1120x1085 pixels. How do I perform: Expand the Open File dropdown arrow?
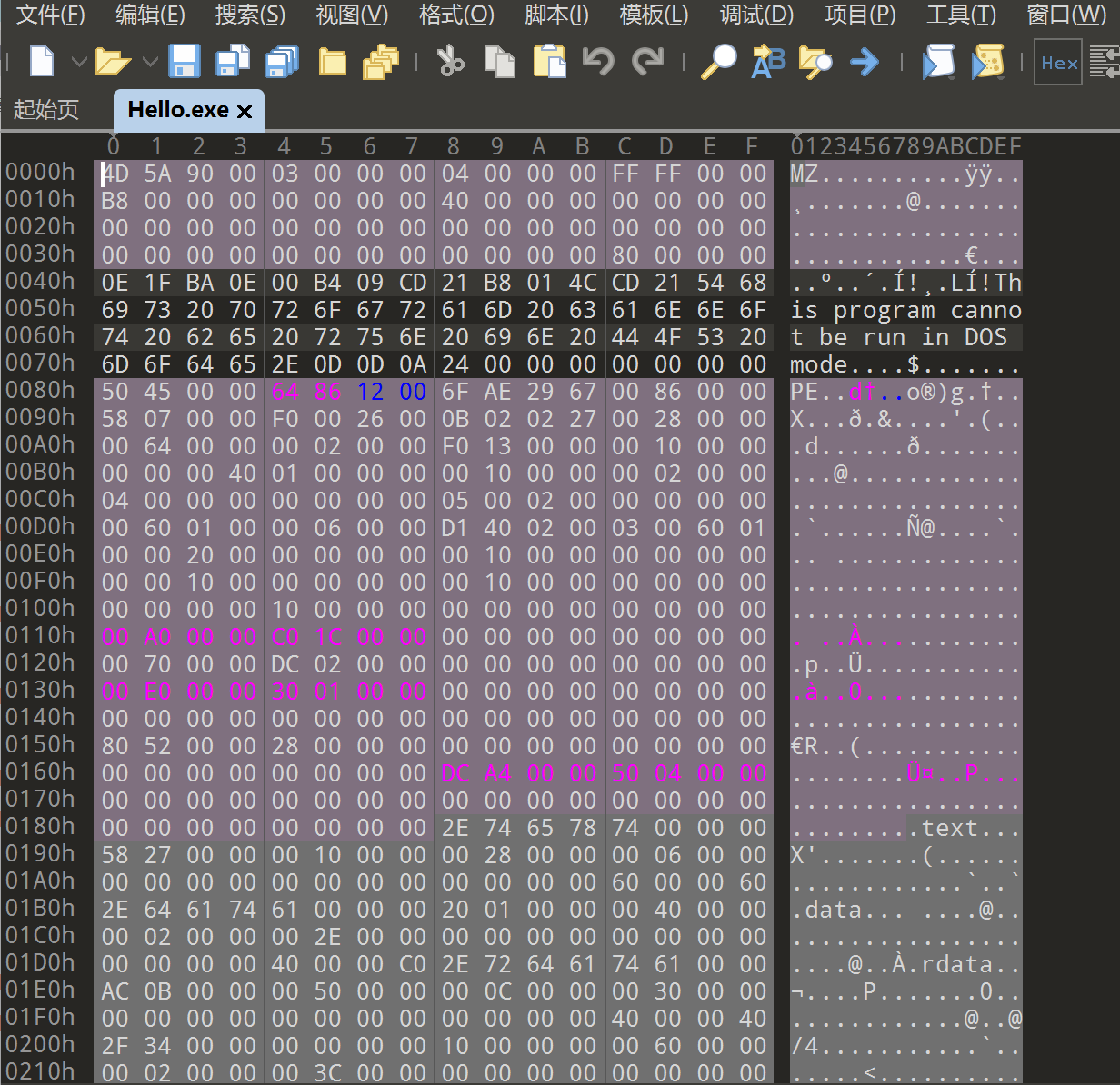150,62
